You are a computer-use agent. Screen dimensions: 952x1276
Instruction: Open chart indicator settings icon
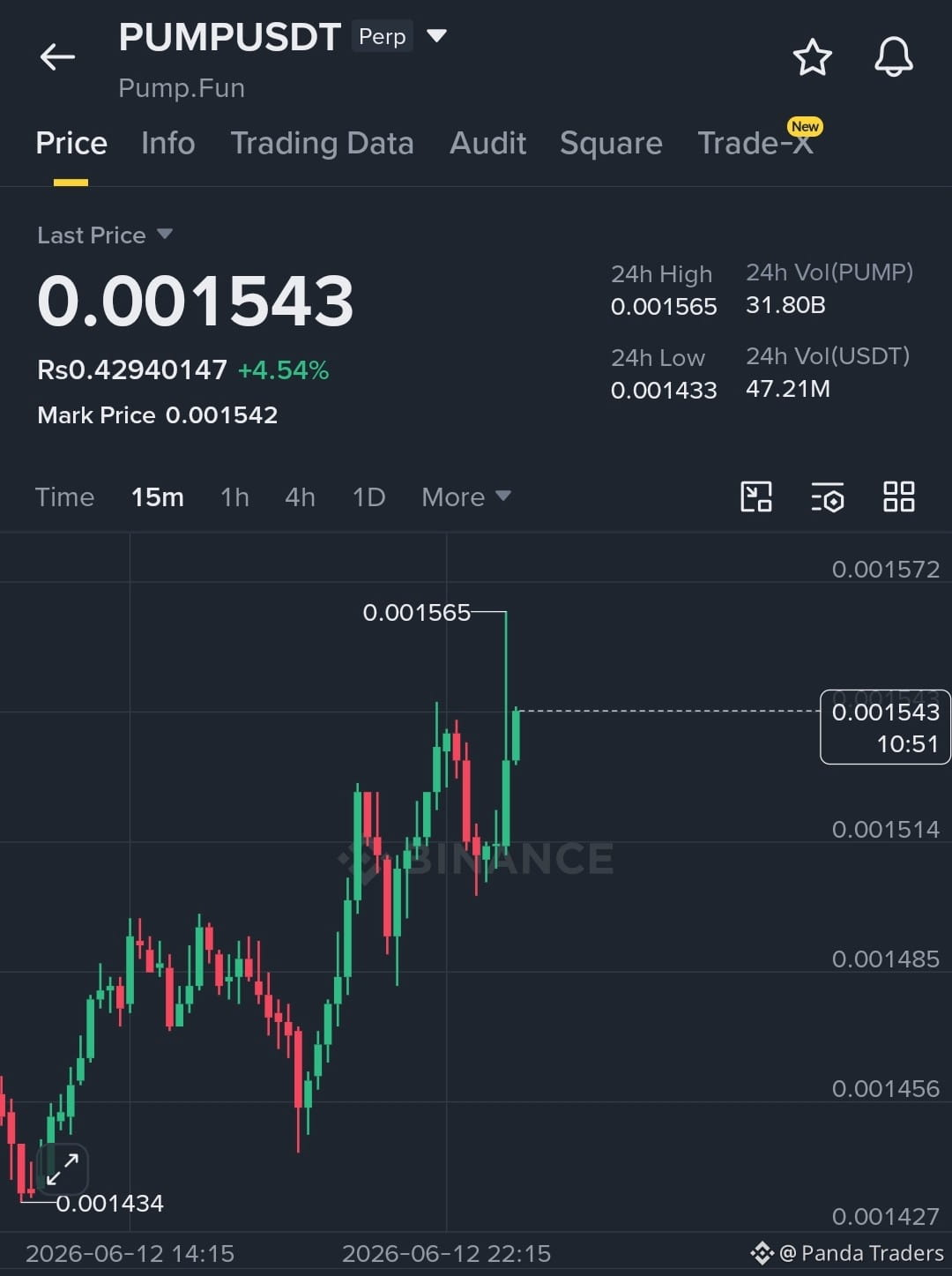tap(828, 496)
